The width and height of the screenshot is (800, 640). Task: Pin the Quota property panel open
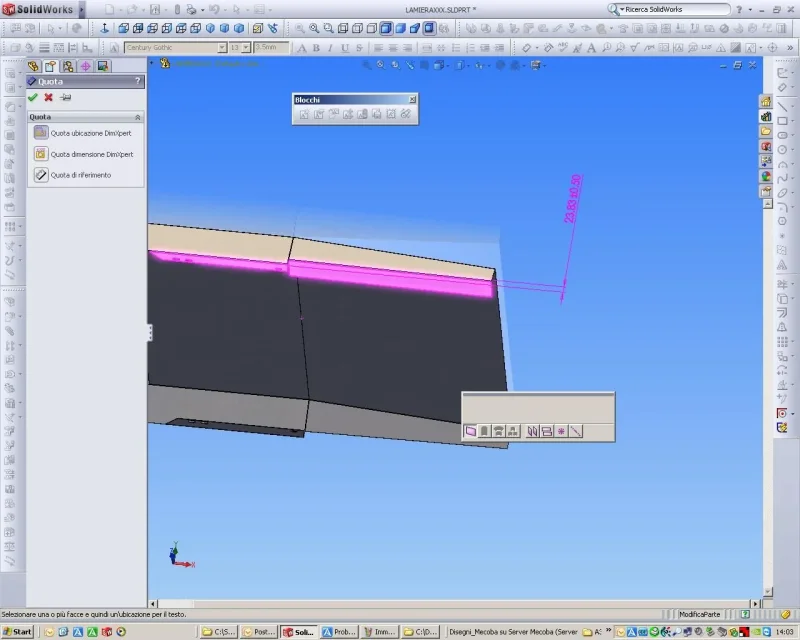pyautogui.click(x=65, y=97)
